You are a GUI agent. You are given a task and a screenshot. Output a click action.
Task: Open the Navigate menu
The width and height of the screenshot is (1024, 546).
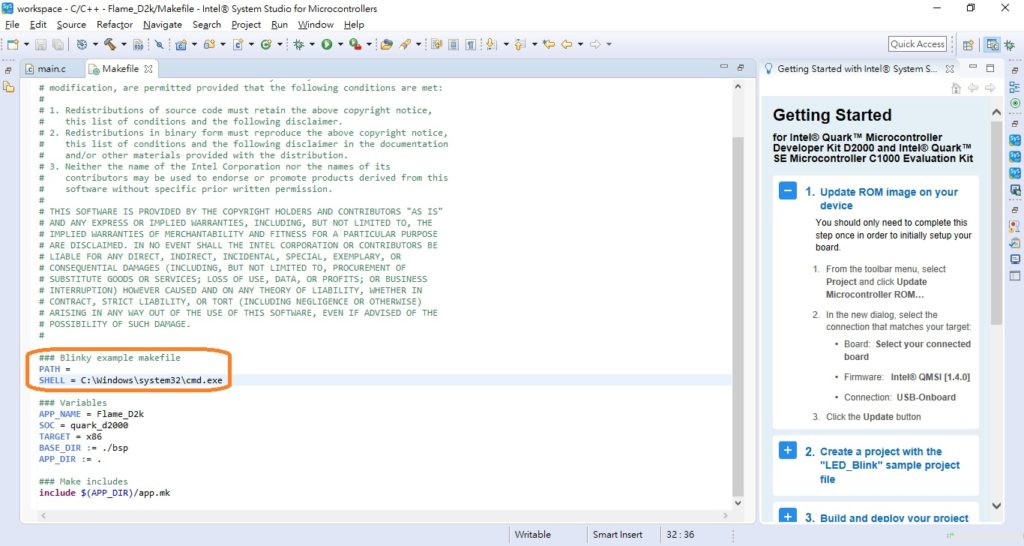pyautogui.click(x=163, y=24)
